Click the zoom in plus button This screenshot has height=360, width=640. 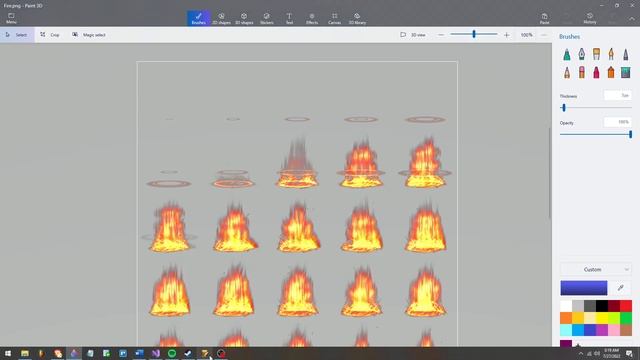coord(507,35)
